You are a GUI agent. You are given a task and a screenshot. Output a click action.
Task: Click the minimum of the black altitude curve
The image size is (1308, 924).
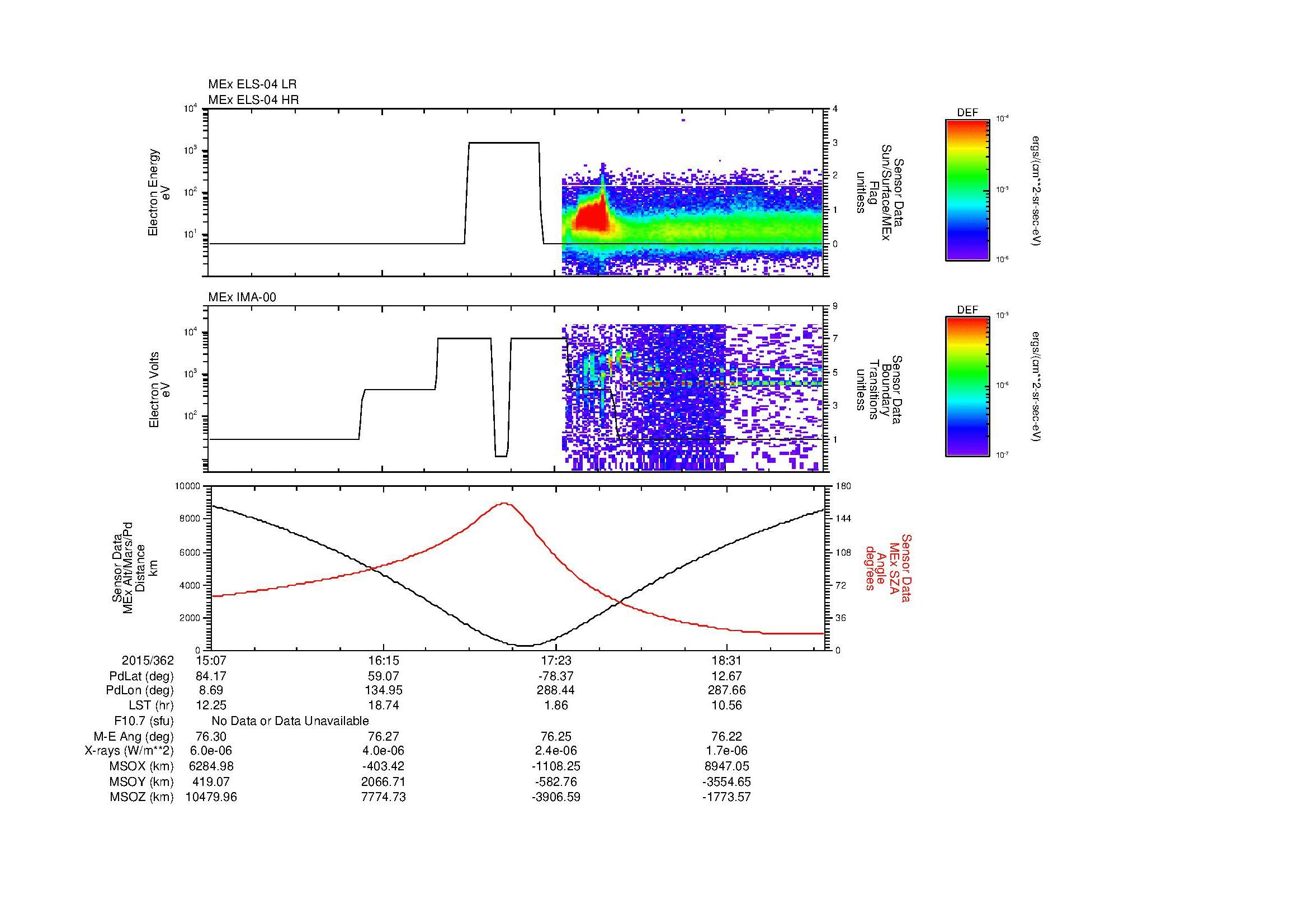525,645
